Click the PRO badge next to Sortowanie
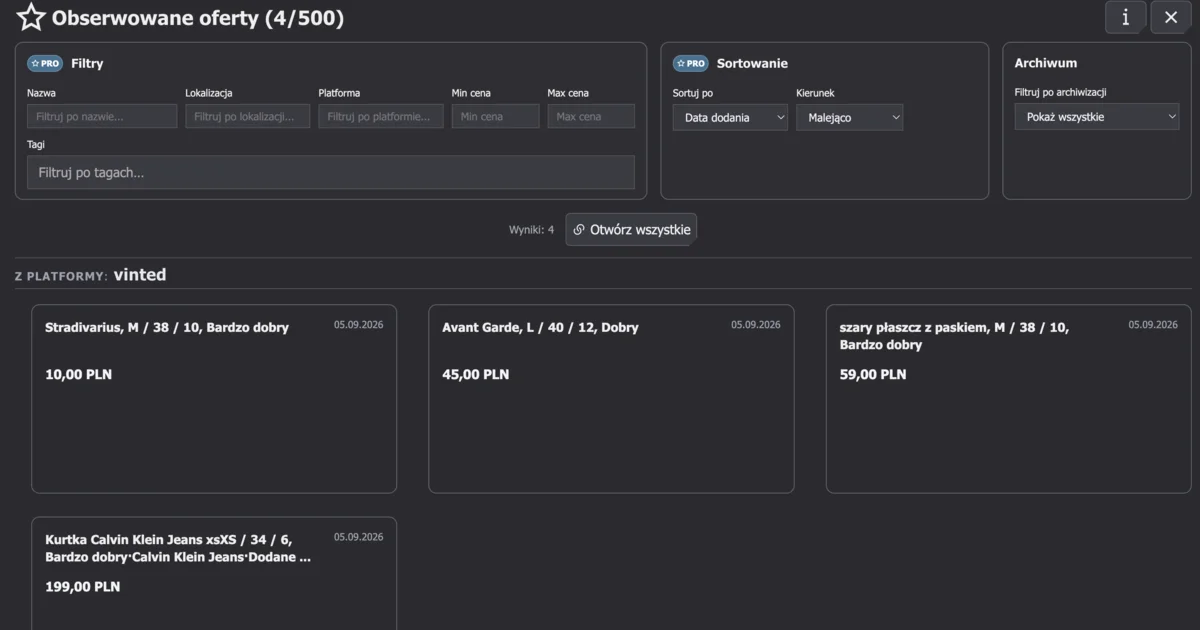This screenshot has width=1200, height=630. tap(690, 63)
